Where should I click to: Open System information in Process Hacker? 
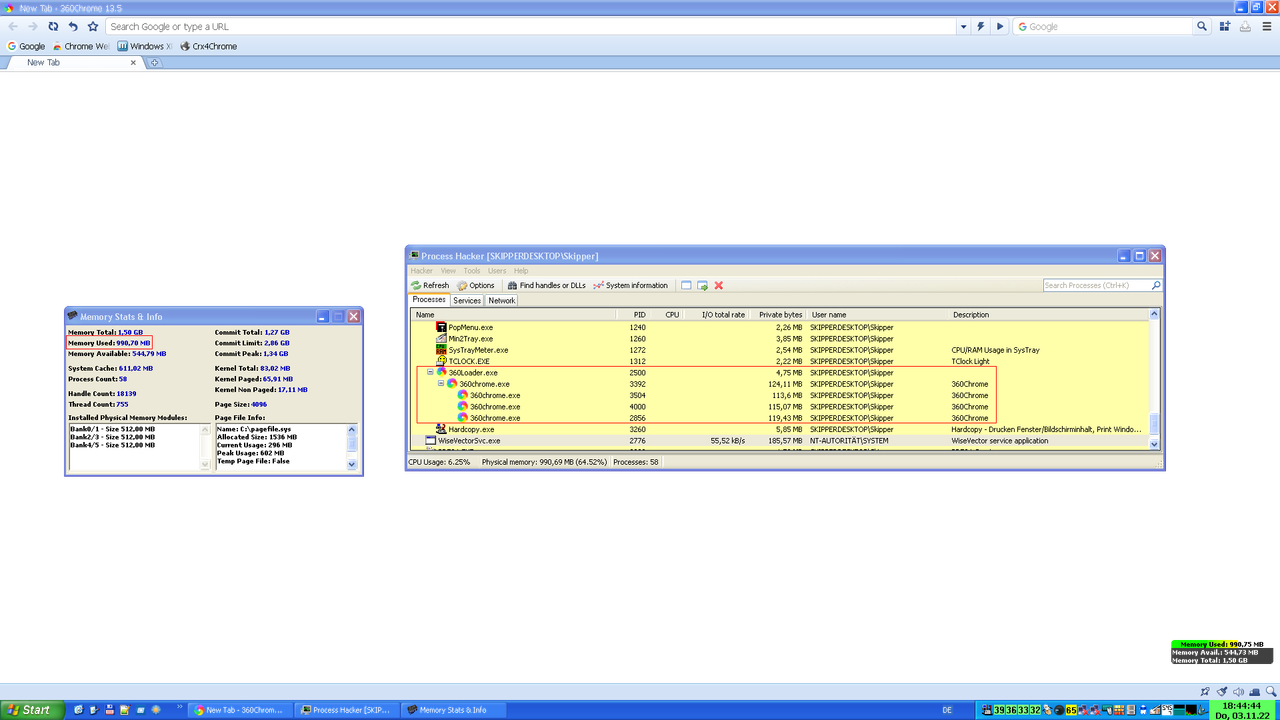pos(630,286)
